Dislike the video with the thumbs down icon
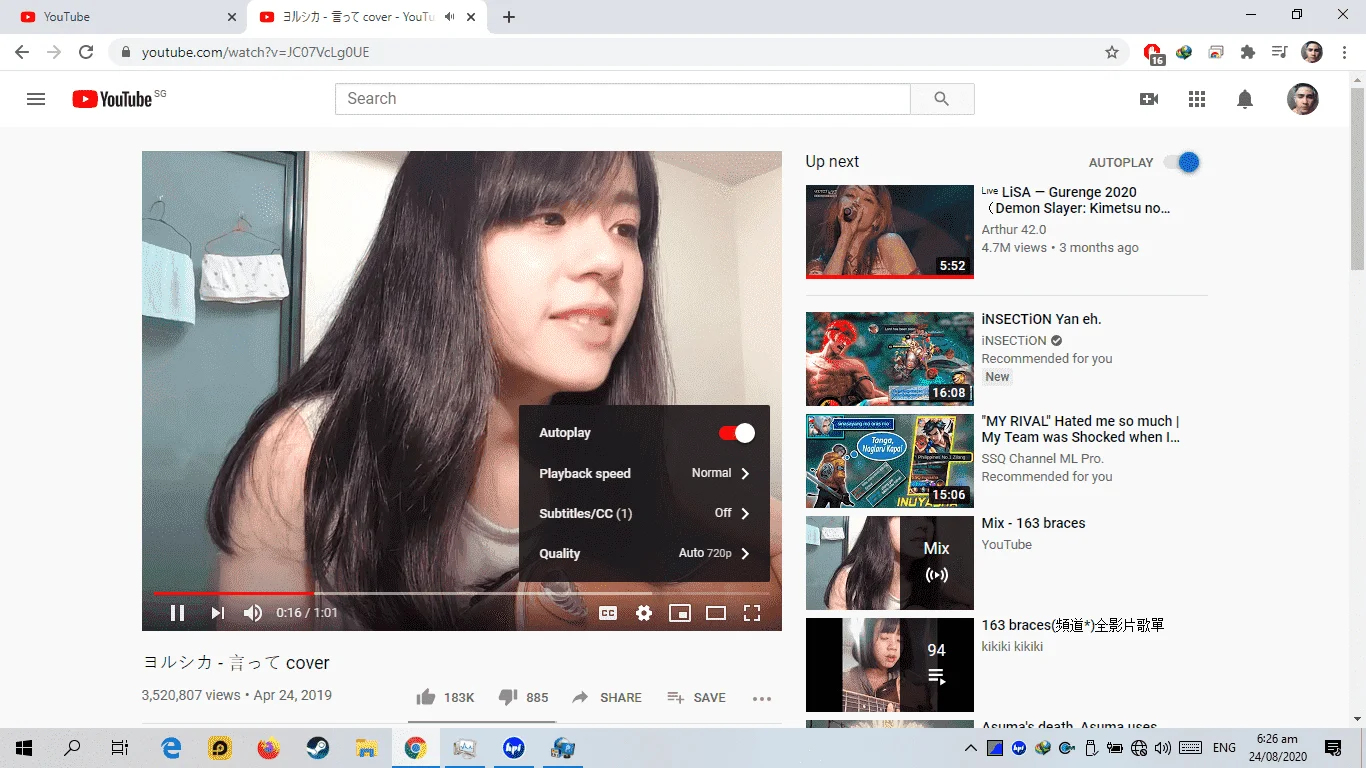The height and width of the screenshot is (768, 1366). tap(508, 697)
